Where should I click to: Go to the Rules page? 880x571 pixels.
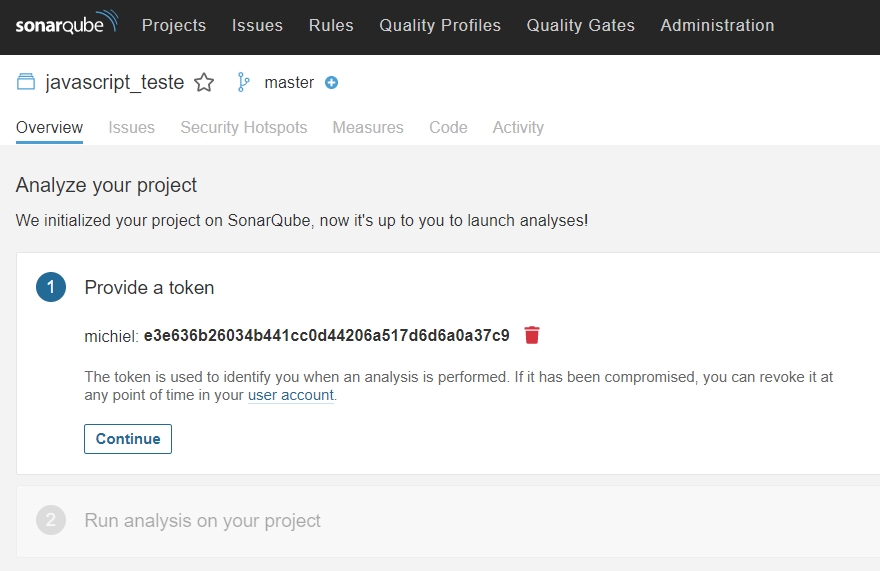[331, 25]
